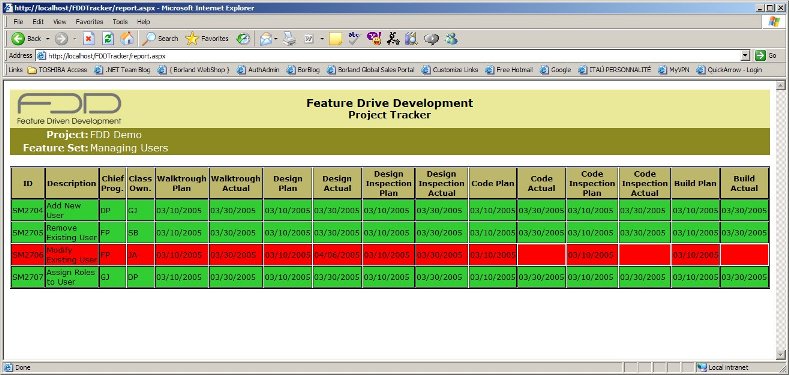Click the Search toolbar button
This screenshot has height=375, width=789.
pos(161,38)
